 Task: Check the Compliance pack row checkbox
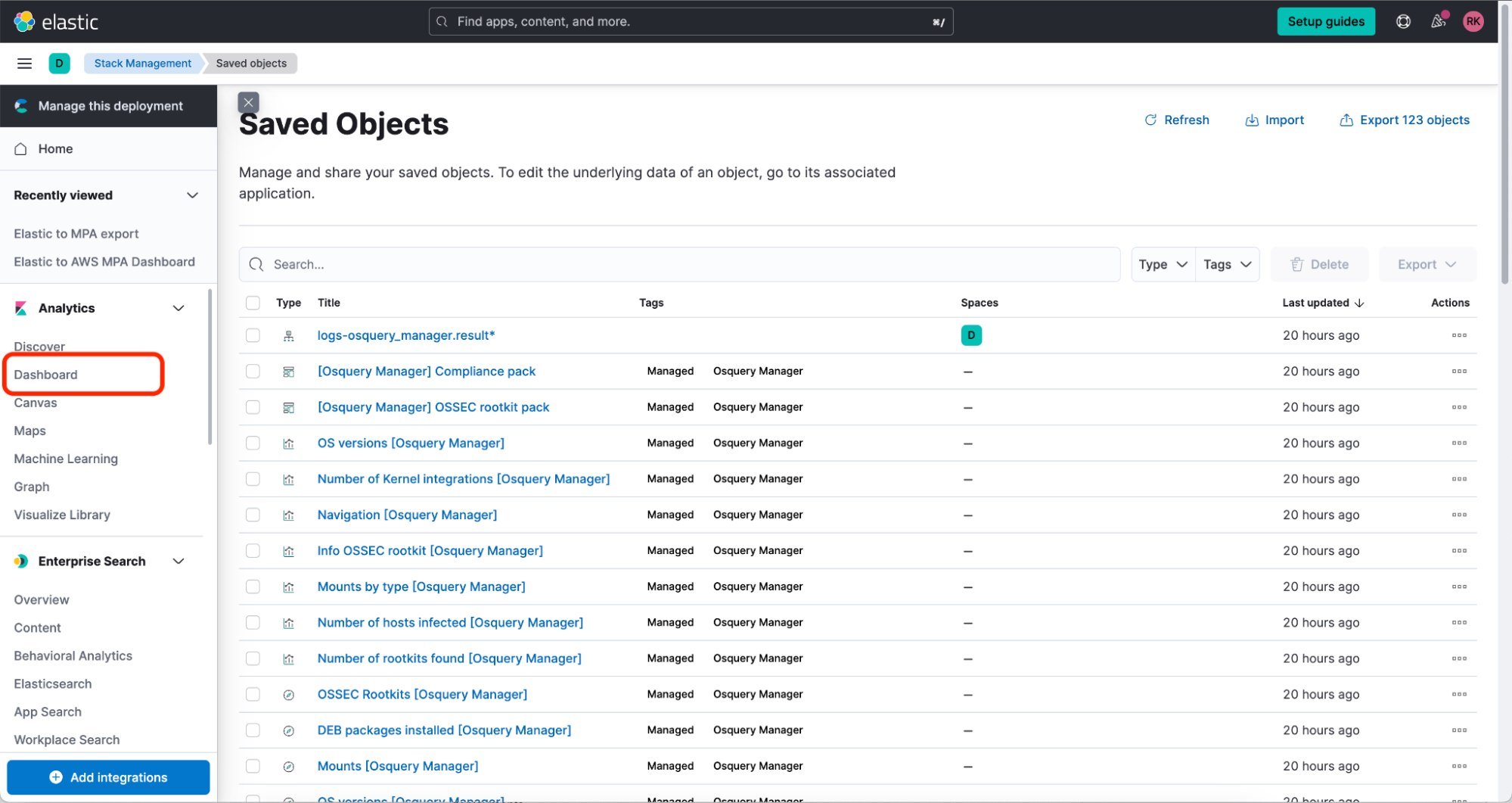coord(253,372)
